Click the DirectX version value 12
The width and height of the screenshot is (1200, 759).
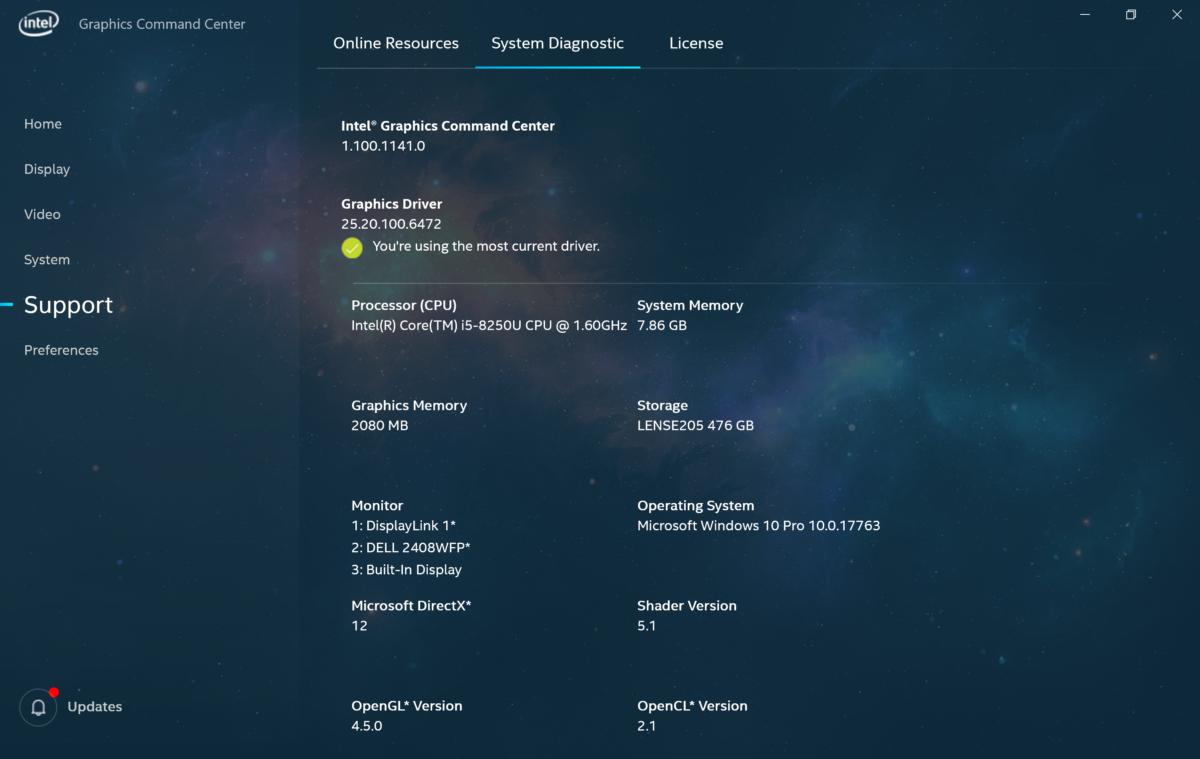(x=359, y=626)
